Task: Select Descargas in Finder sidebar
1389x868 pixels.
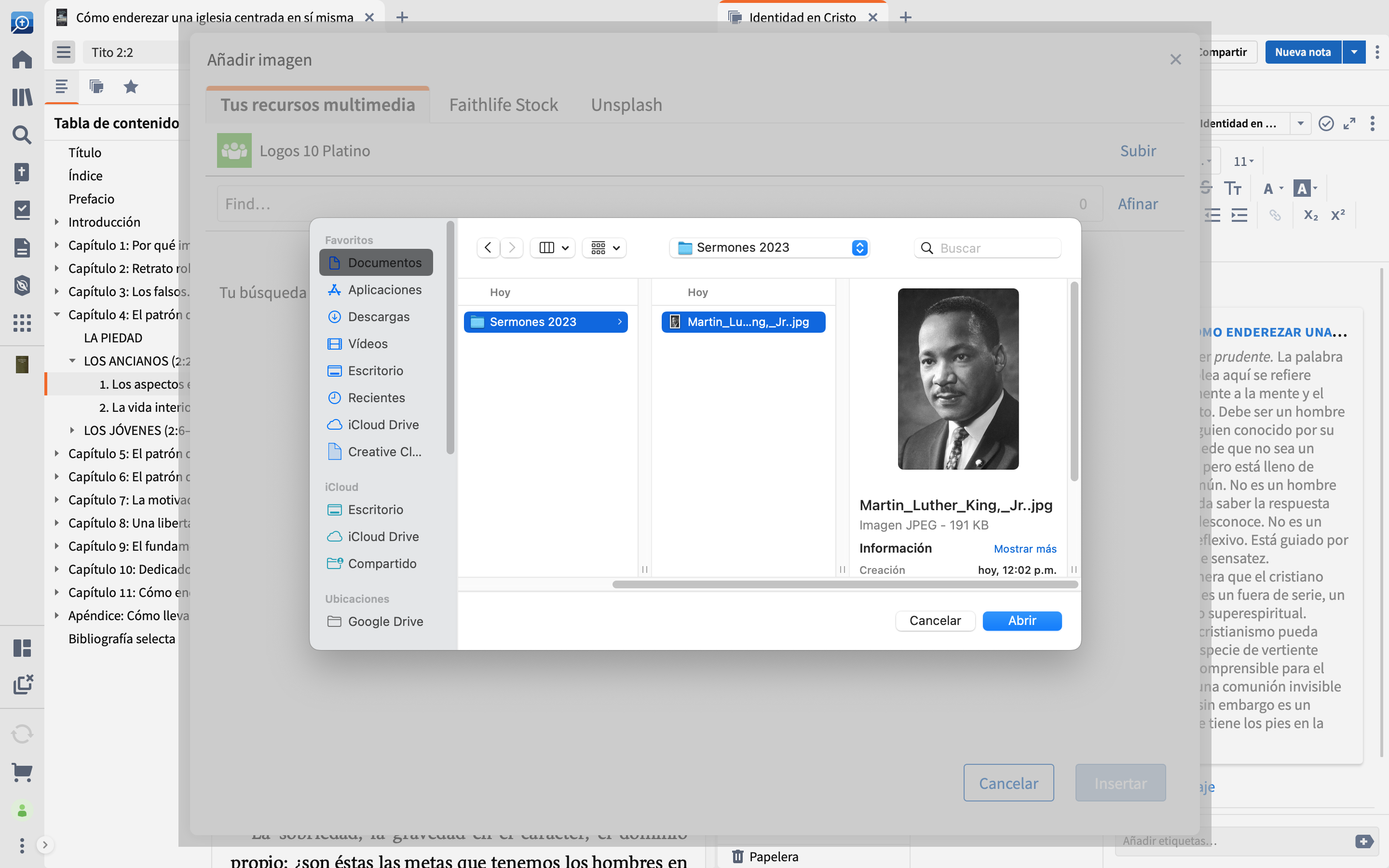Action: pyautogui.click(x=376, y=316)
